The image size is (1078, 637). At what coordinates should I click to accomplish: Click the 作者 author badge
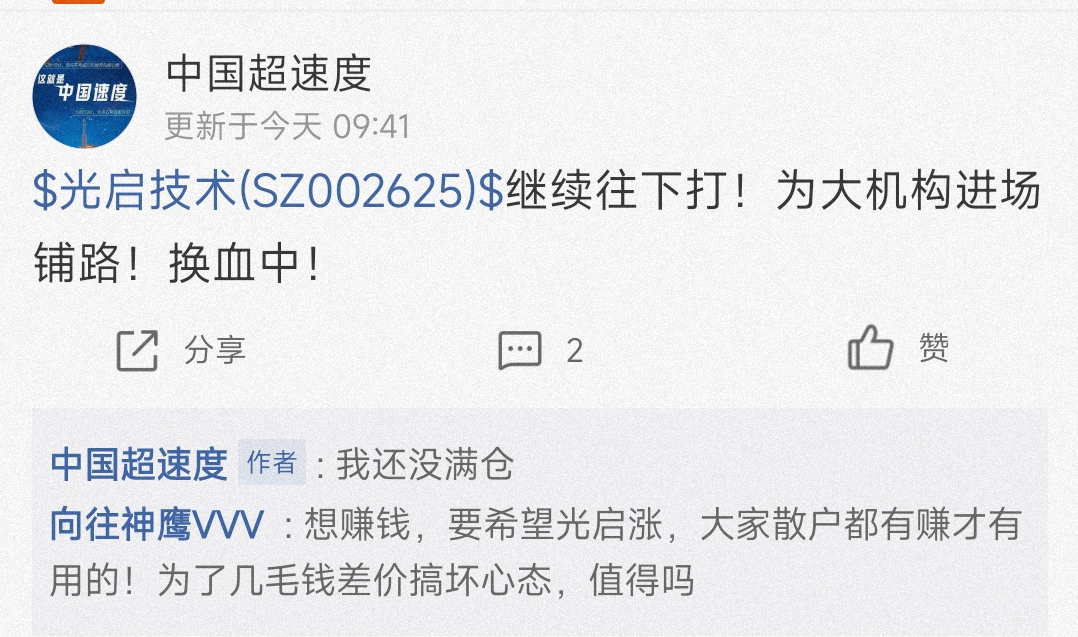pos(272,462)
